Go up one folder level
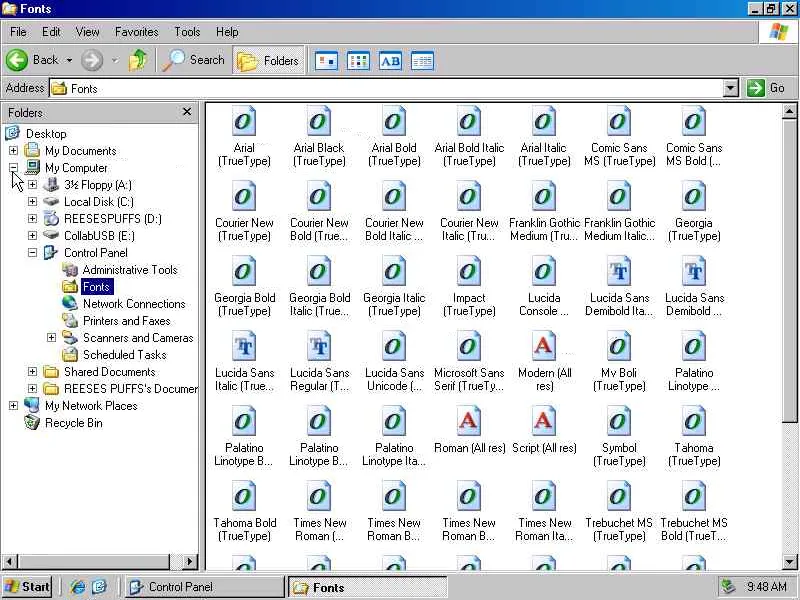 [137, 60]
